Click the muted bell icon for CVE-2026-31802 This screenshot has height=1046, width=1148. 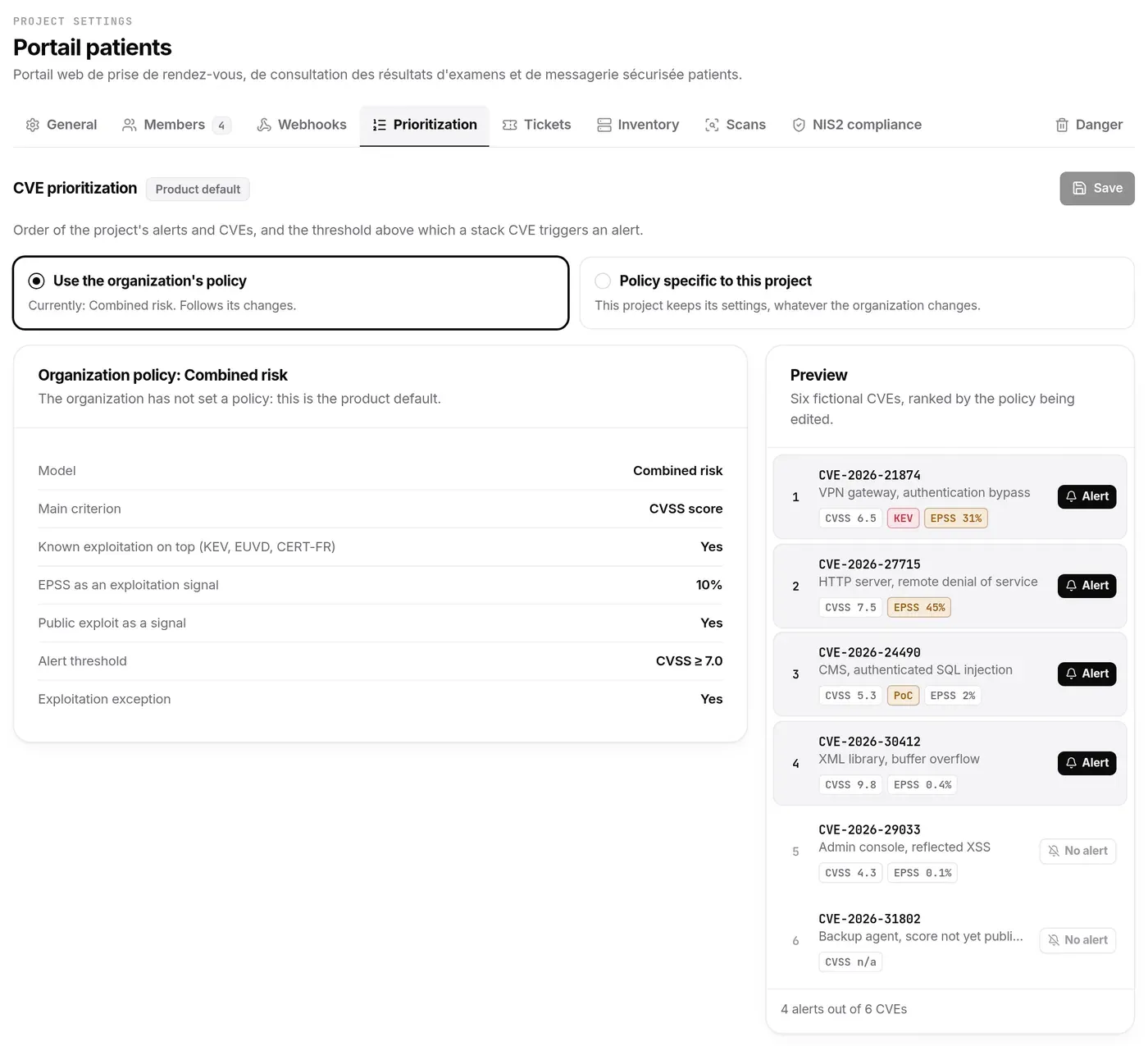pyautogui.click(x=1054, y=940)
